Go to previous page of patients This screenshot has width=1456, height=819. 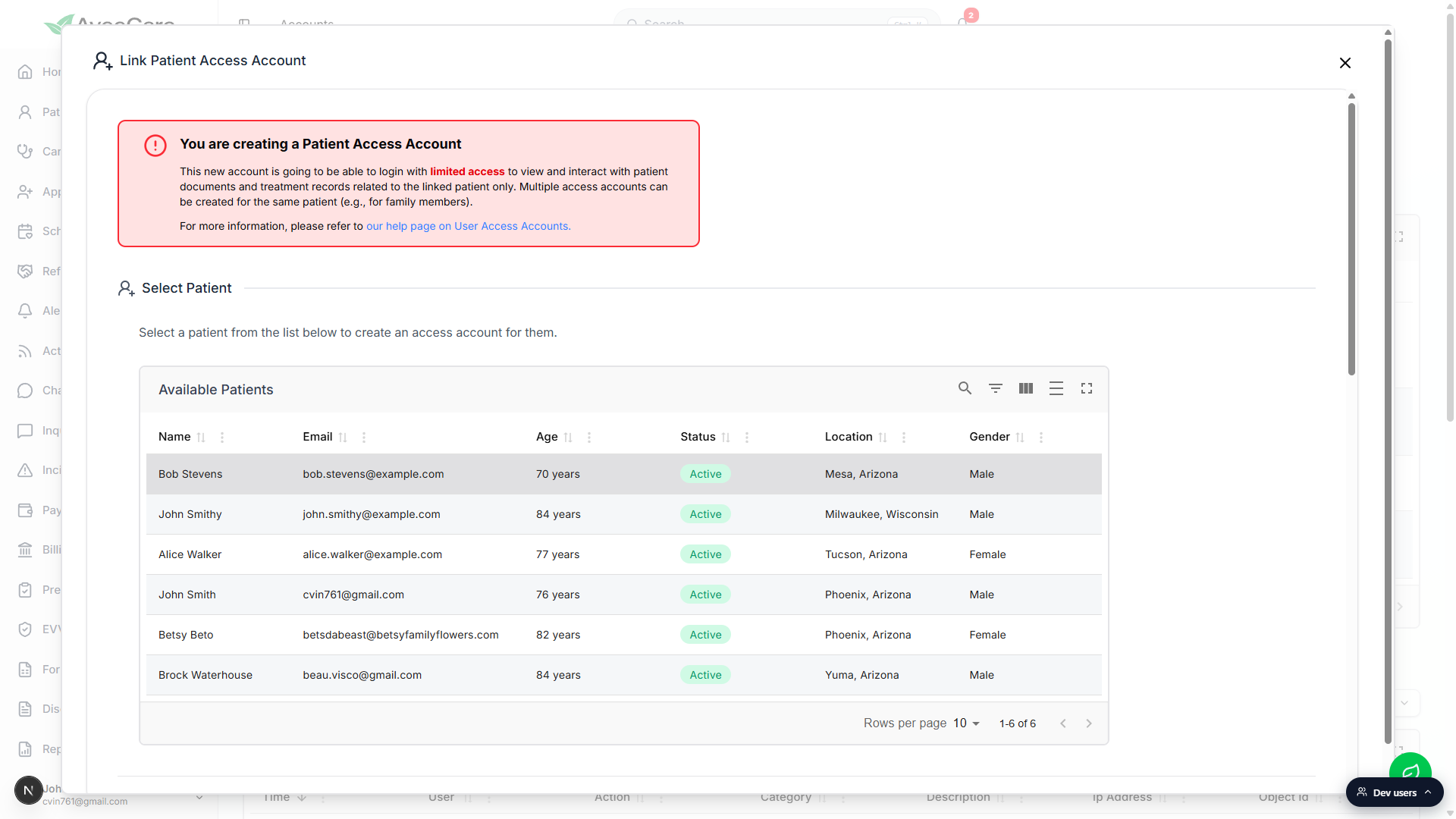point(1063,723)
